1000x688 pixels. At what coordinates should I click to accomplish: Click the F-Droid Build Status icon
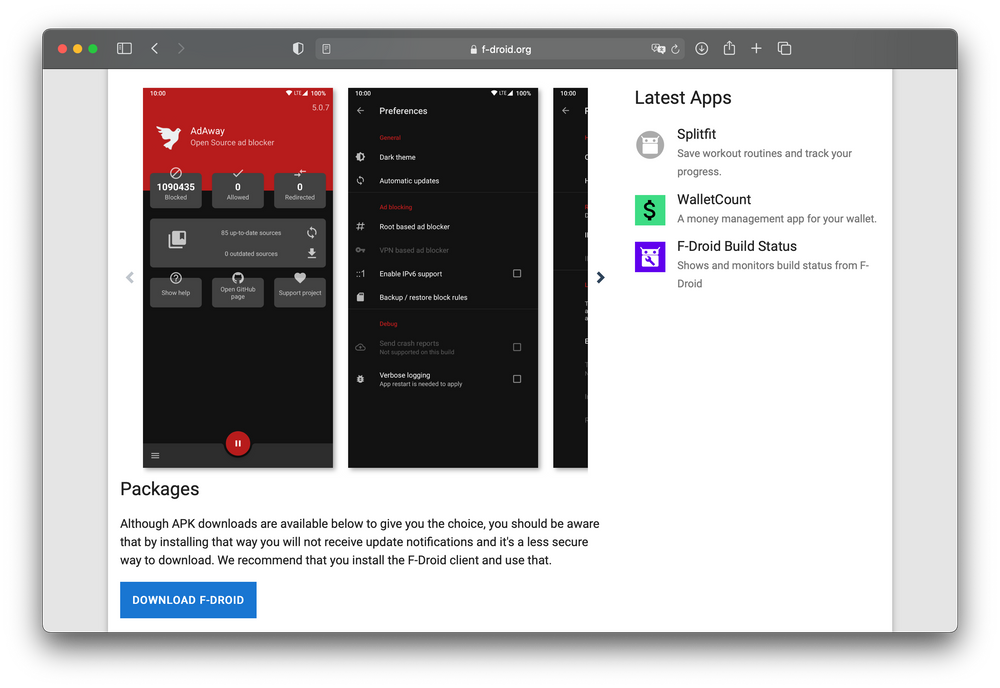point(650,257)
